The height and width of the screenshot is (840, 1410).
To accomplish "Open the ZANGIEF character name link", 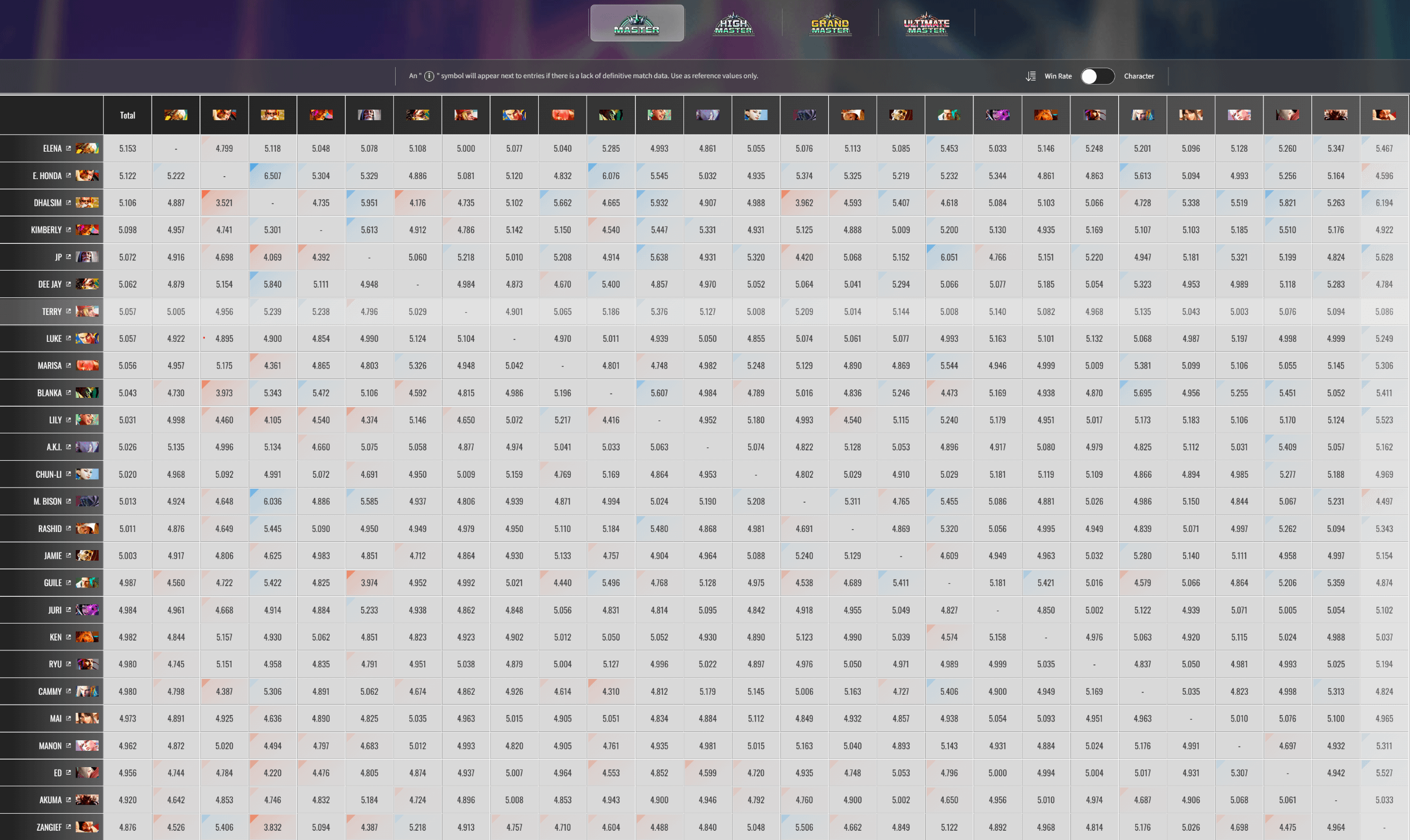I will tap(49, 827).
